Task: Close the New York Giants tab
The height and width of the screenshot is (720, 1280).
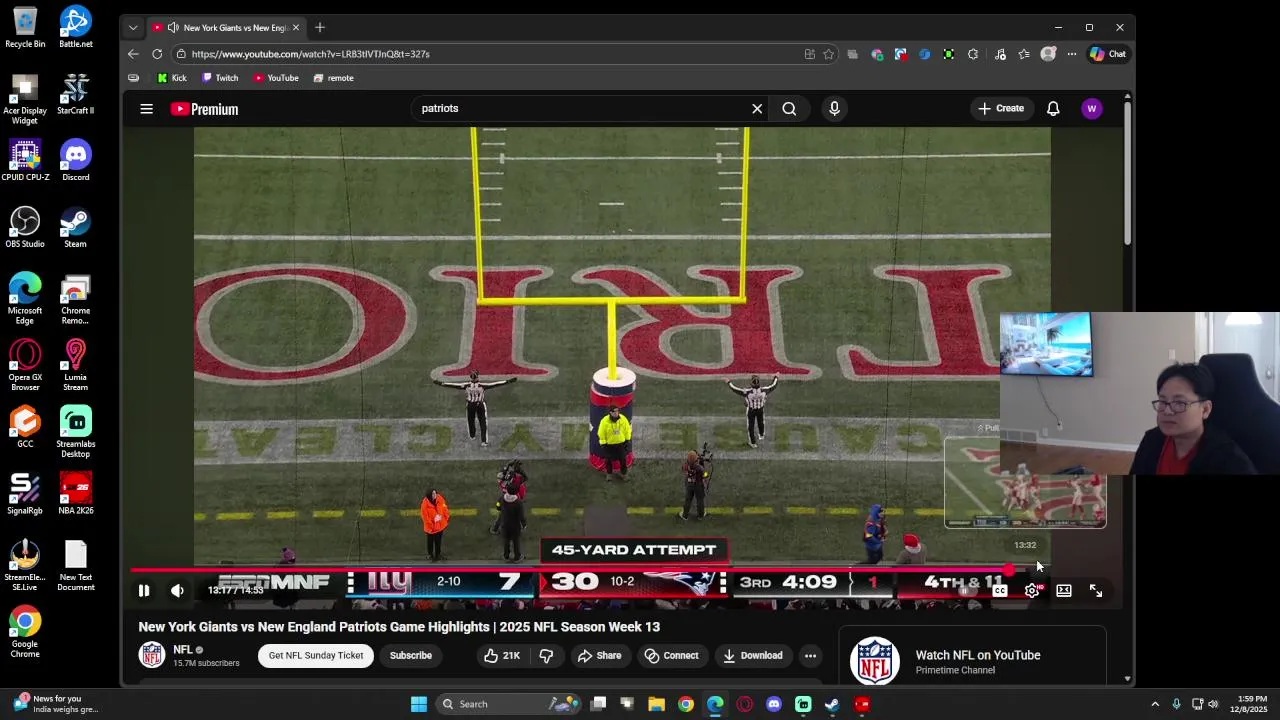Action: point(296,27)
